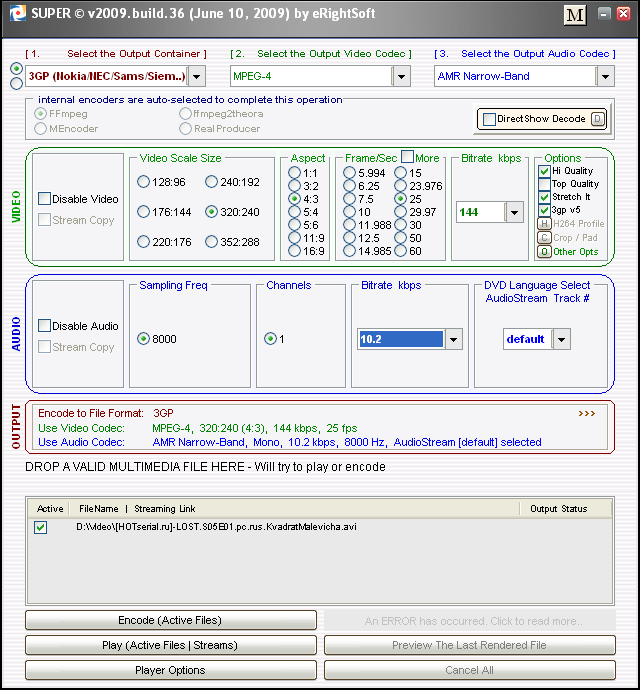This screenshot has width=640, height=690.
Task: Click Encode to File Format 3GP text
Action: pyautogui.click(x=106, y=413)
